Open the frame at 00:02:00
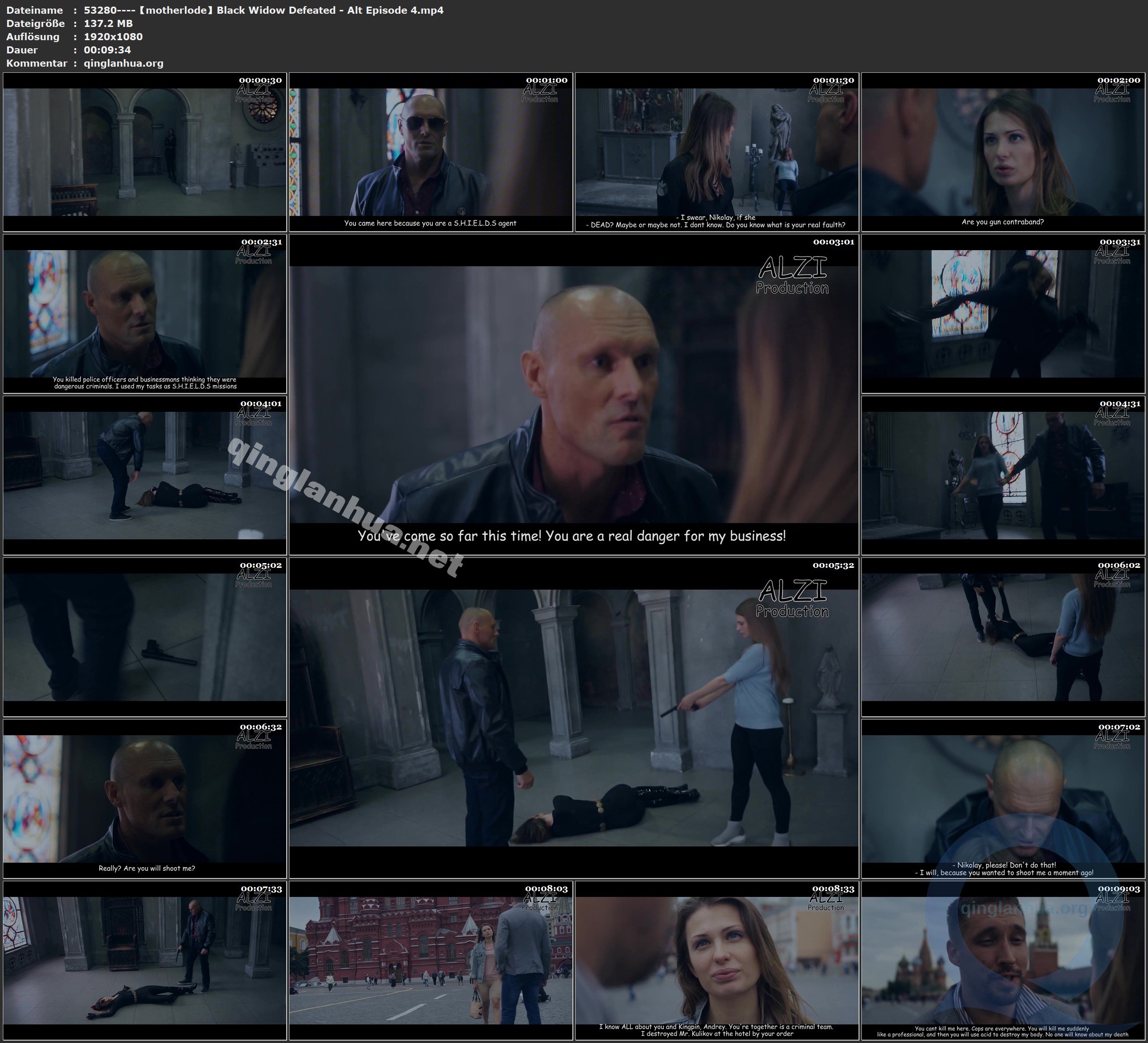 point(1003,152)
